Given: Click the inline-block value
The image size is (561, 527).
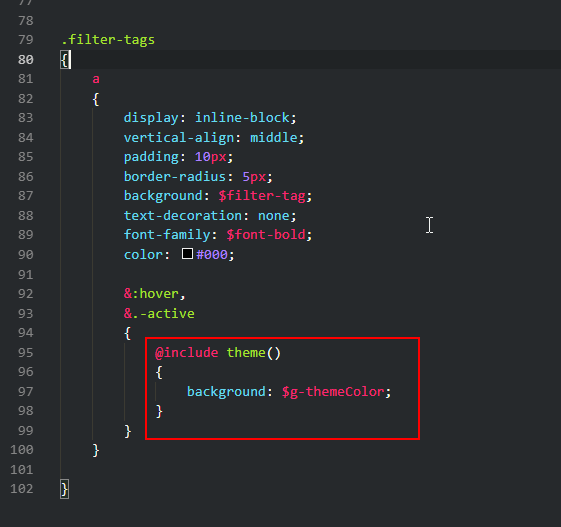Looking at the screenshot, I should [x=242, y=118].
